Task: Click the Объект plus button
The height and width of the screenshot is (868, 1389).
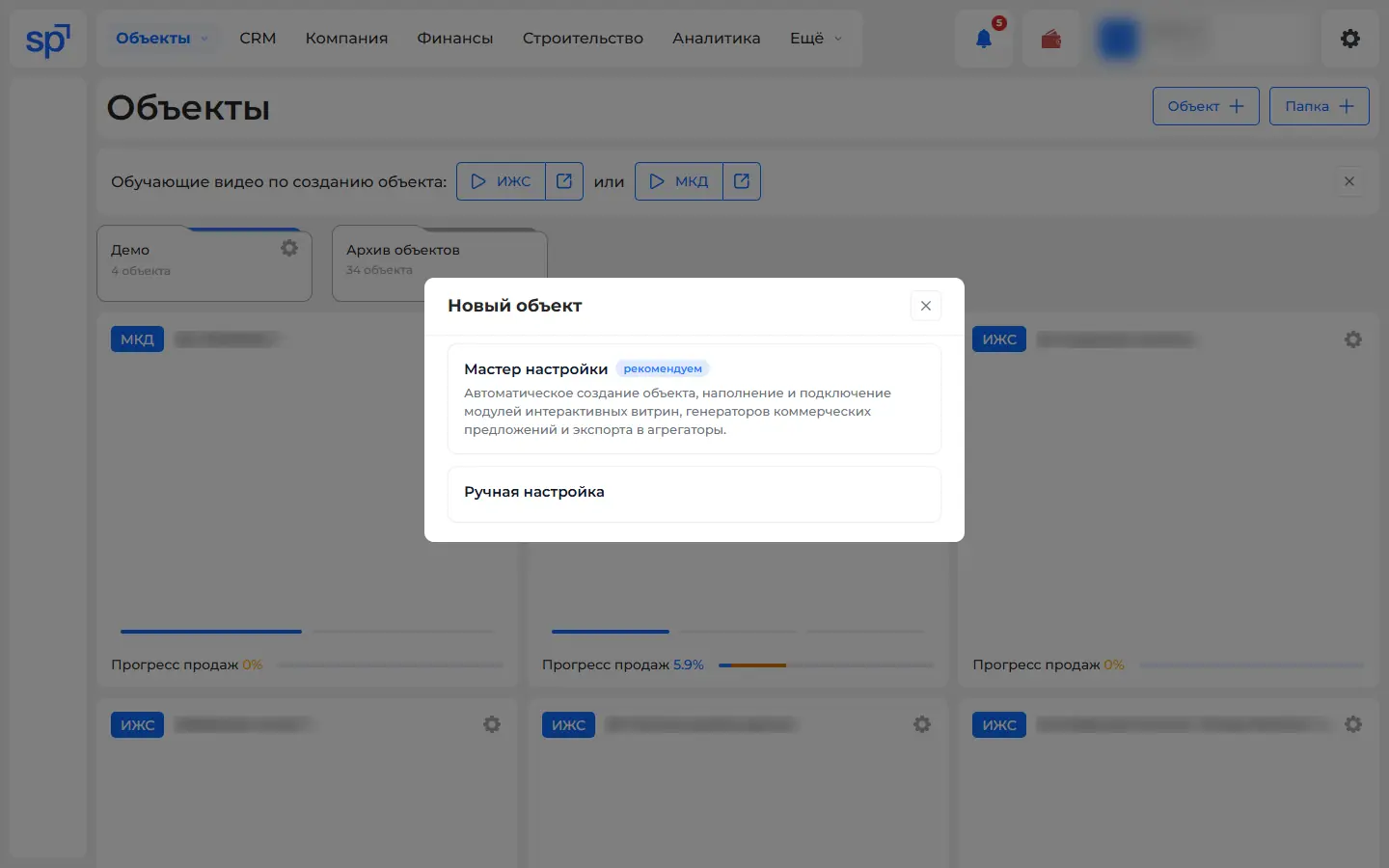Action: 1206,106
